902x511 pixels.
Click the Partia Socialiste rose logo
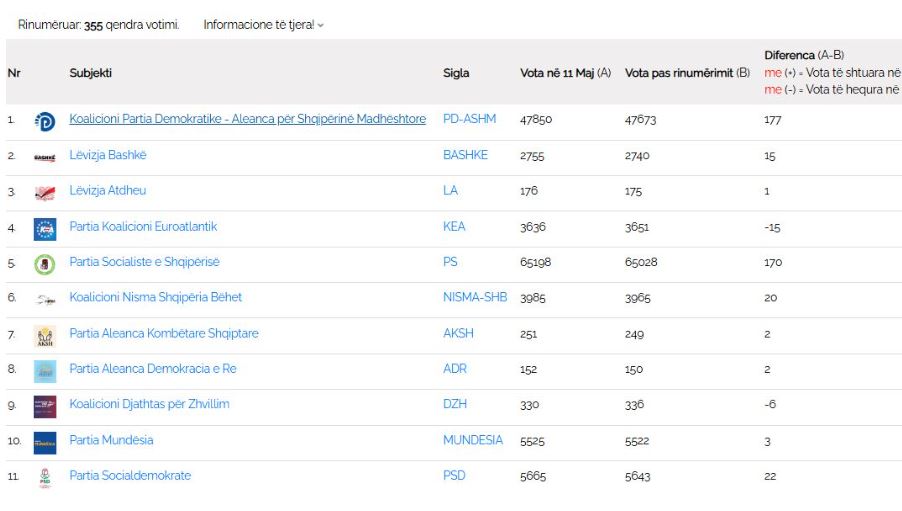click(x=44, y=264)
